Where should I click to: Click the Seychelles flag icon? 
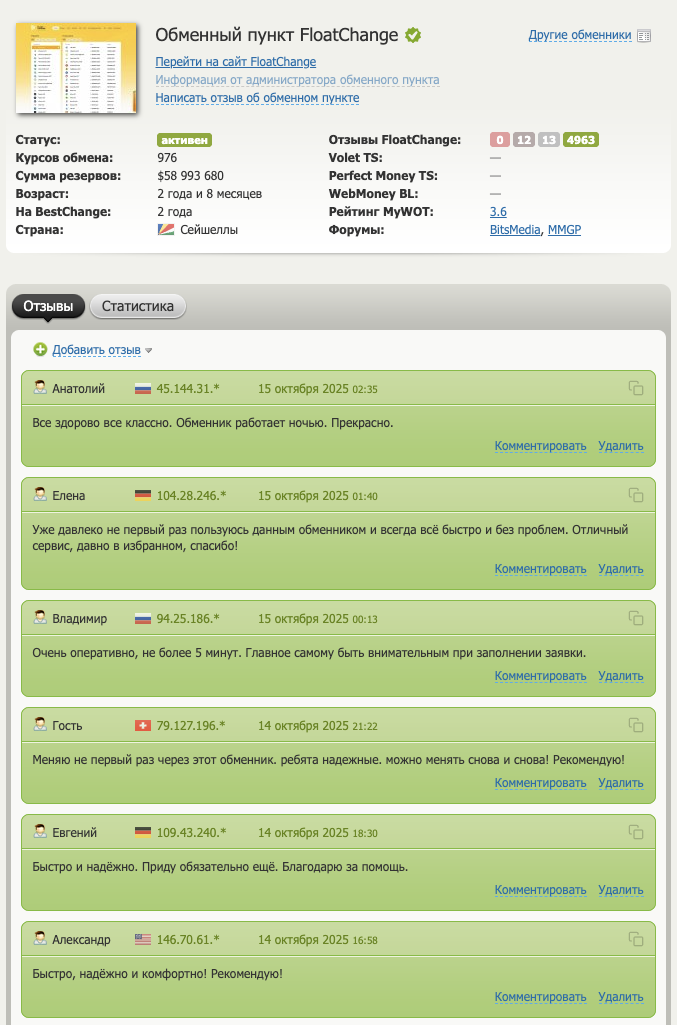click(166, 229)
